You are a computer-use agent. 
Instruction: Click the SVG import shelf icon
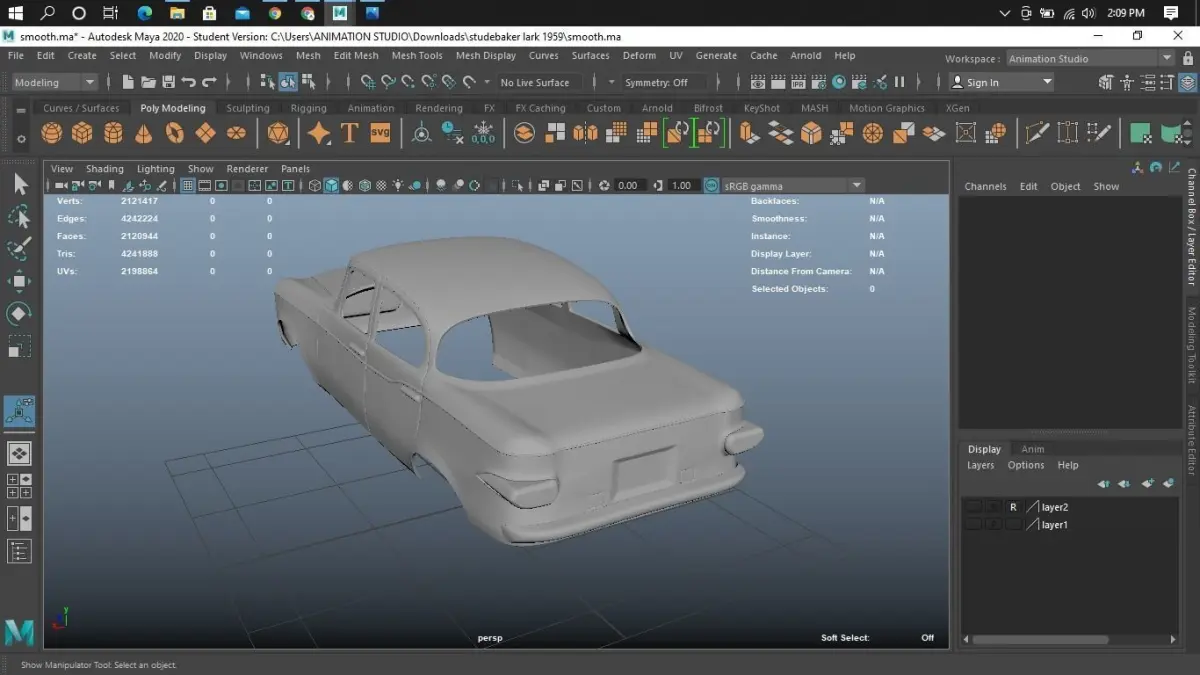[x=380, y=133]
